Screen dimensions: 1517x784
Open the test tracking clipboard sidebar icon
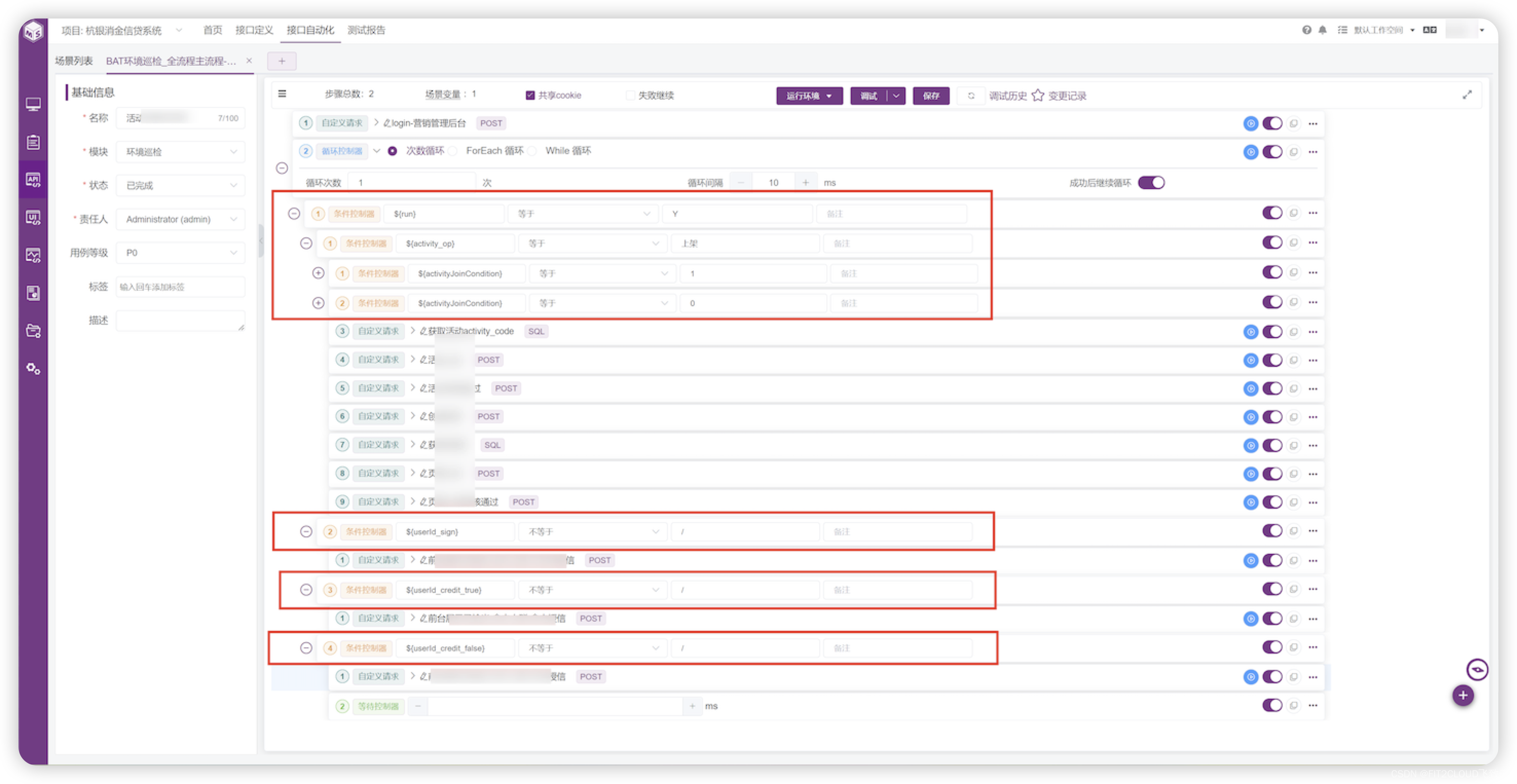click(x=33, y=142)
